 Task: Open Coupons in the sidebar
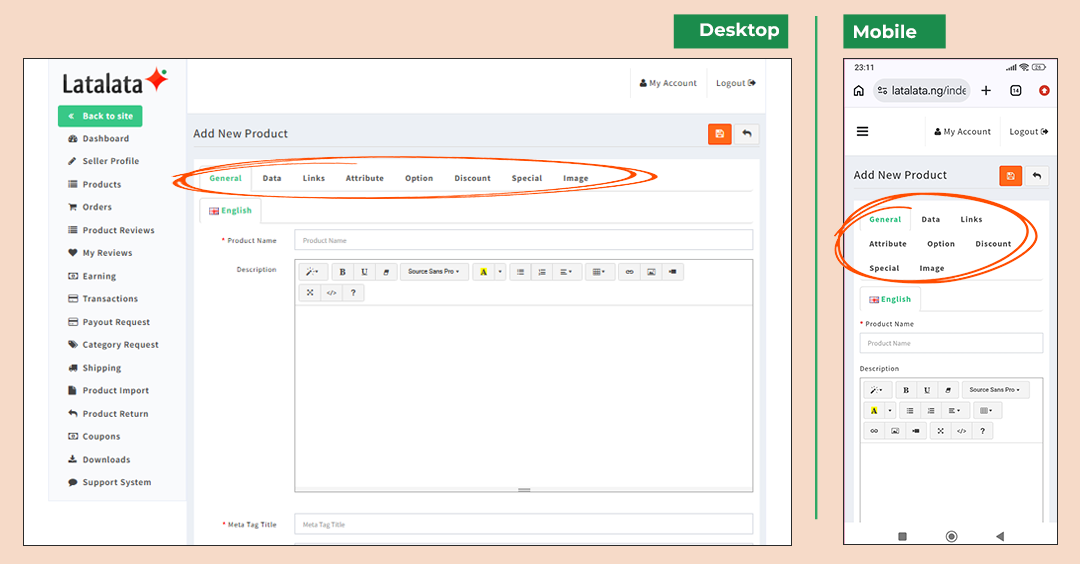pos(94,437)
